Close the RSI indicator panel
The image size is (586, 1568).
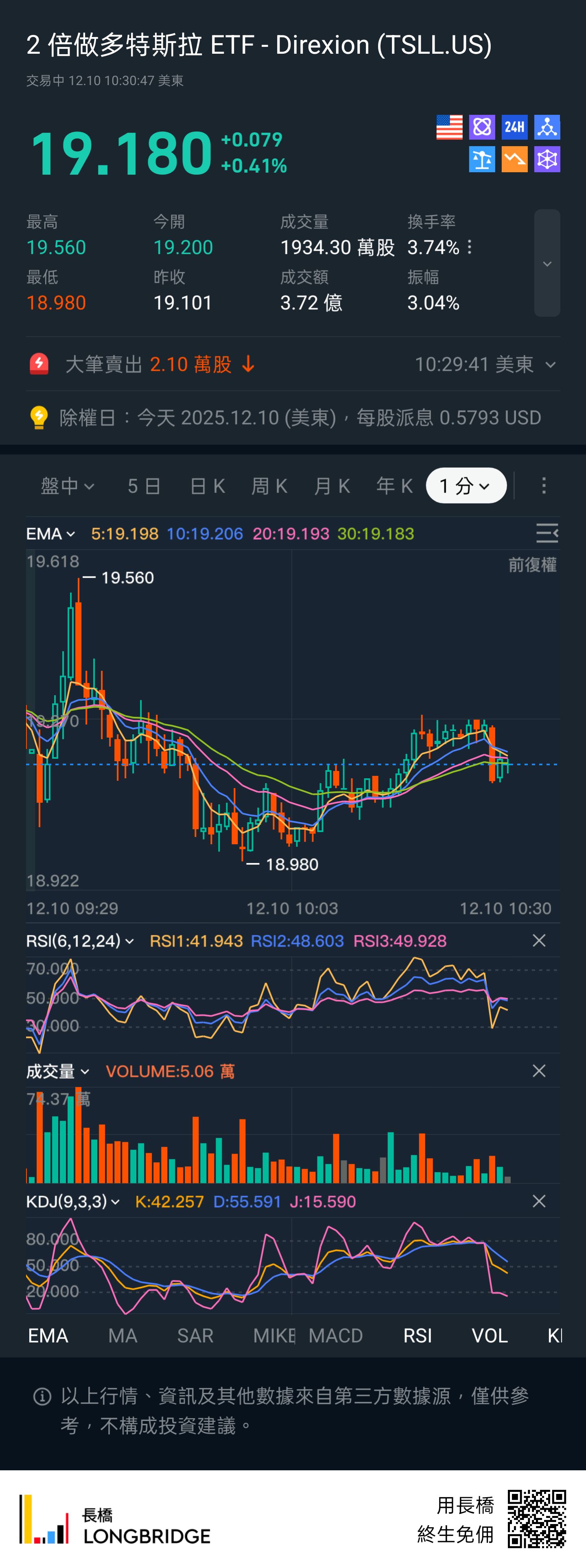538,940
